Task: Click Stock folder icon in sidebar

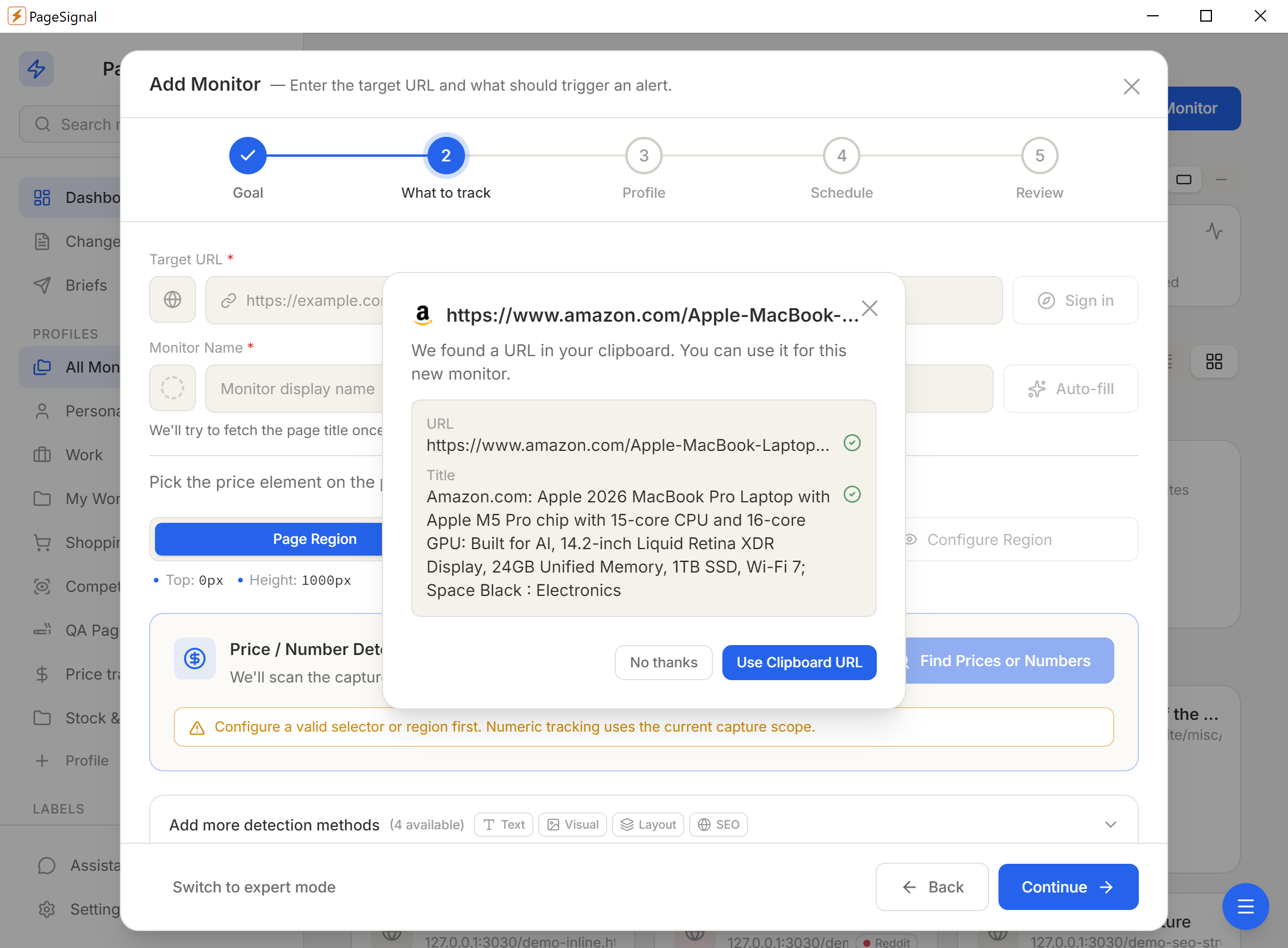Action: (42, 718)
